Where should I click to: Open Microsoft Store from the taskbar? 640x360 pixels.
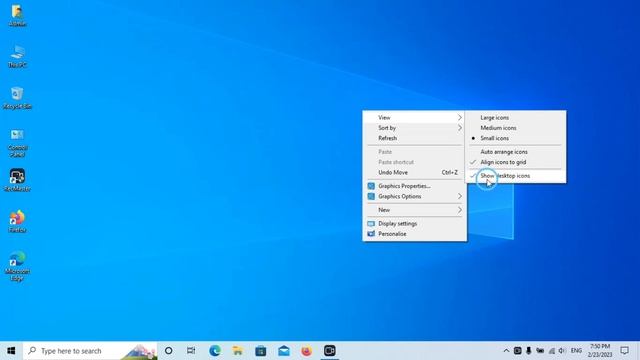click(260, 351)
